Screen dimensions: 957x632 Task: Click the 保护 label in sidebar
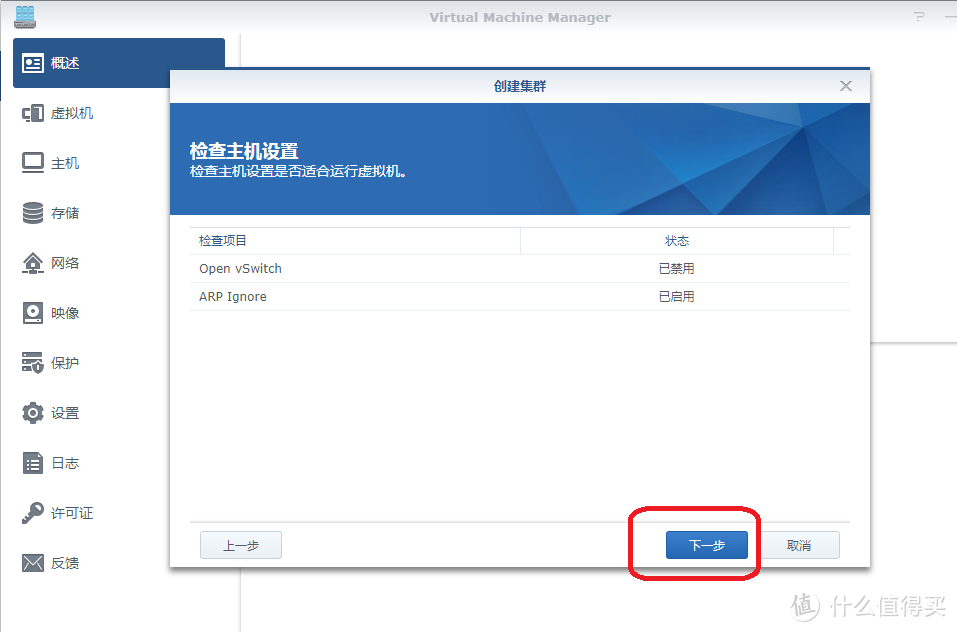click(65, 363)
